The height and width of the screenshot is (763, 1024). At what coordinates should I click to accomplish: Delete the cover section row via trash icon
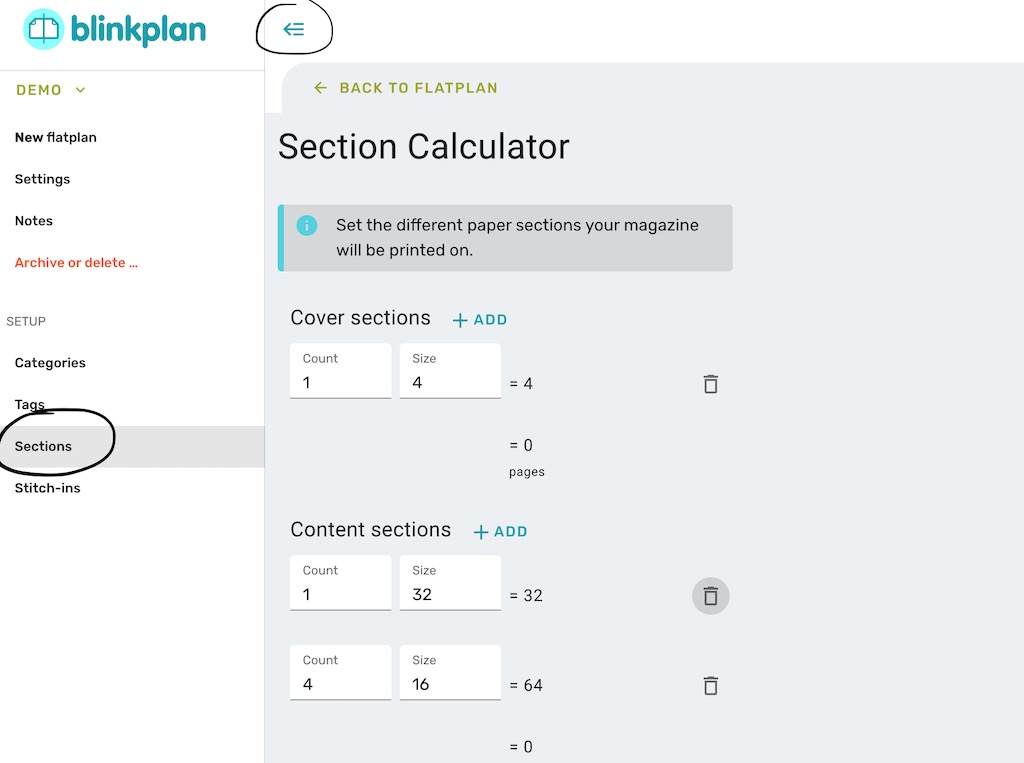click(x=710, y=383)
